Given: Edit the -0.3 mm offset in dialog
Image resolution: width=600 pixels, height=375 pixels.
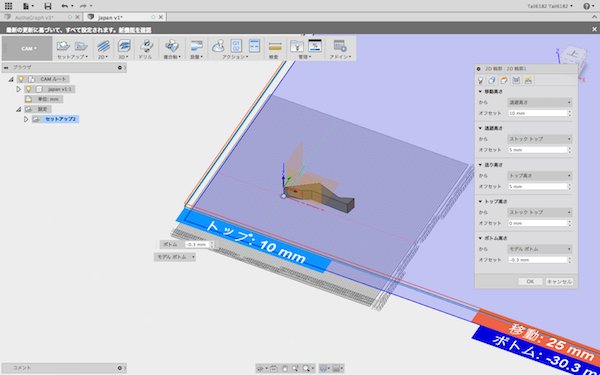Looking at the screenshot, I should pos(537,260).
